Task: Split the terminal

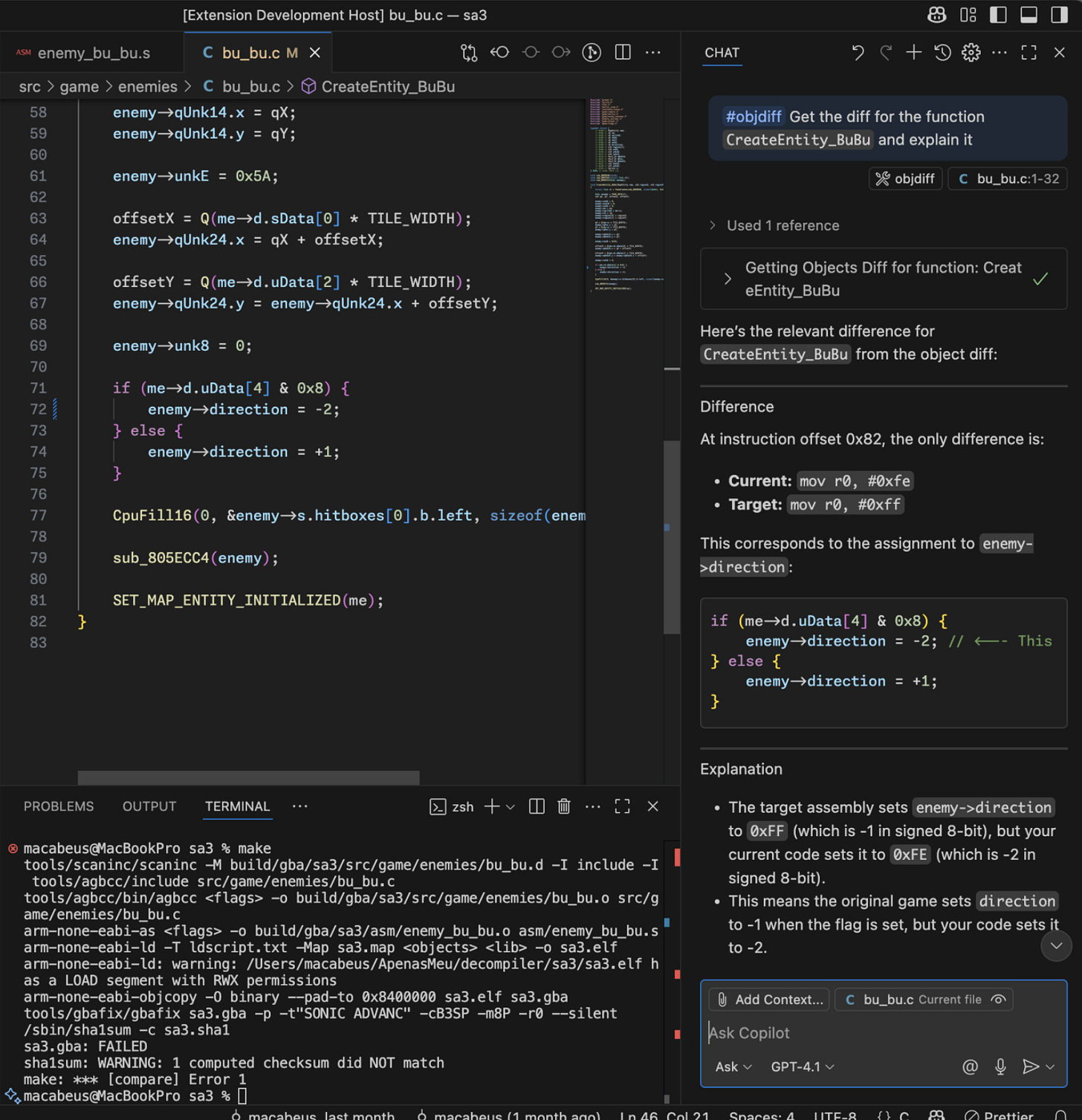Action: 537,806
